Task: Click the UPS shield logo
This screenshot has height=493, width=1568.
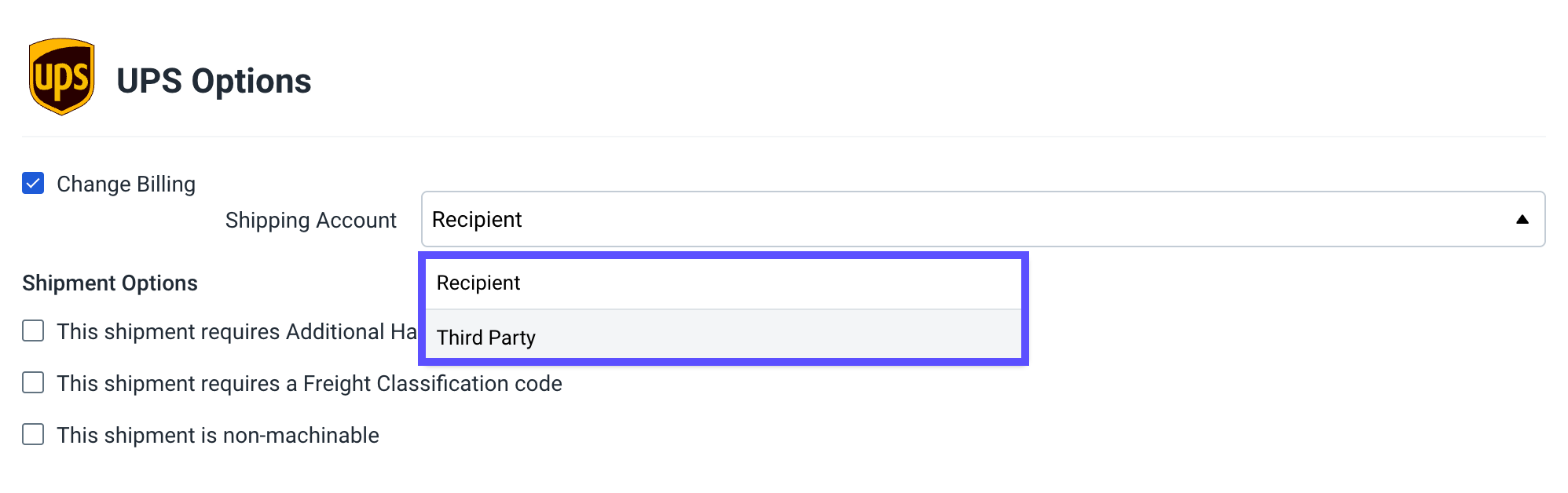Action: click(x=62, y=77)
